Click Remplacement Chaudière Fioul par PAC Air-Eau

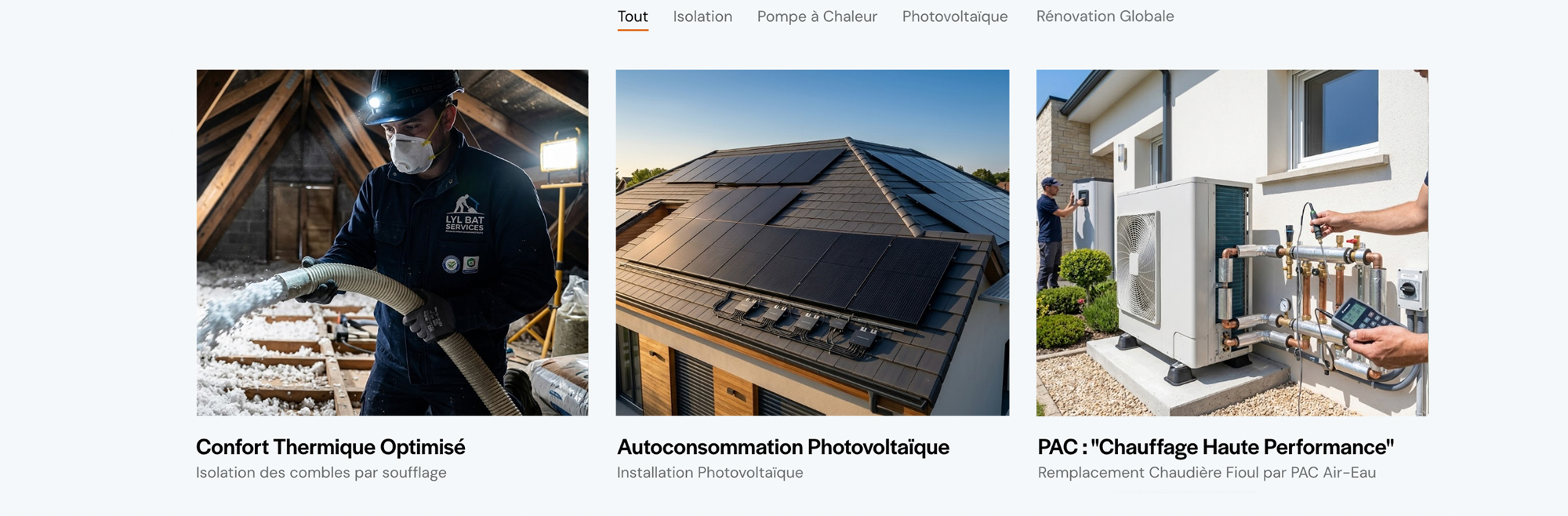click(1207, 473)
